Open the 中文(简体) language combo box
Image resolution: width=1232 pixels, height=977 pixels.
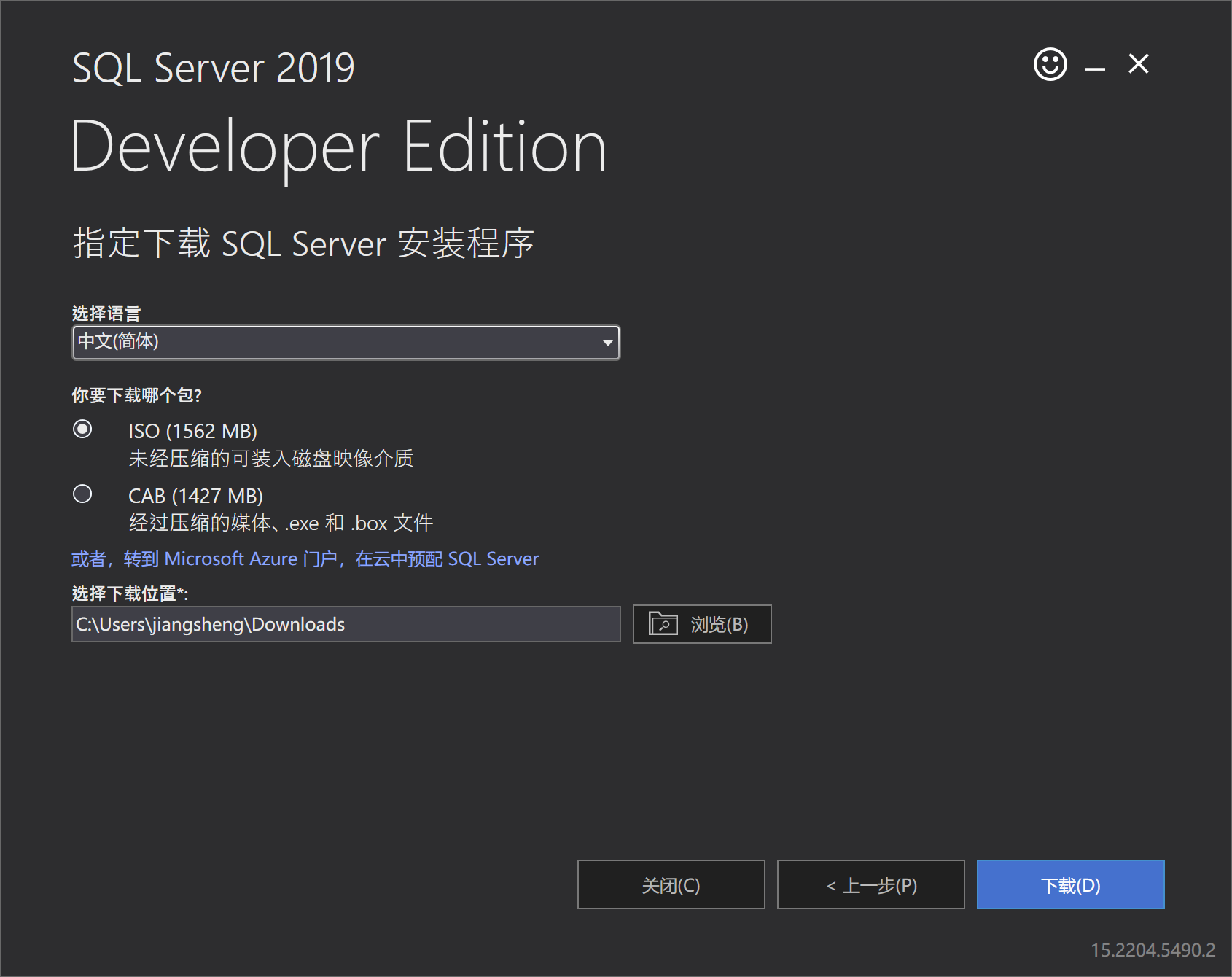[335, 342]
